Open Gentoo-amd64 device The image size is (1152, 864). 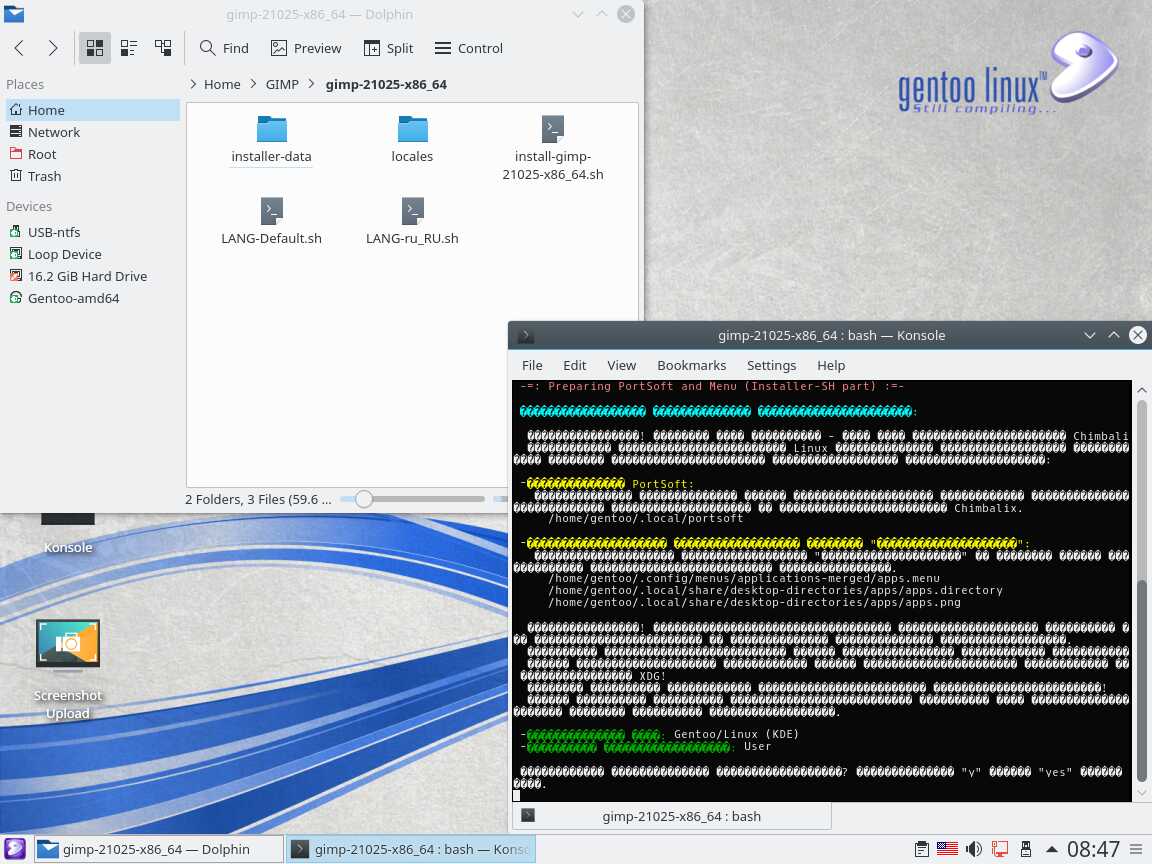91,298
